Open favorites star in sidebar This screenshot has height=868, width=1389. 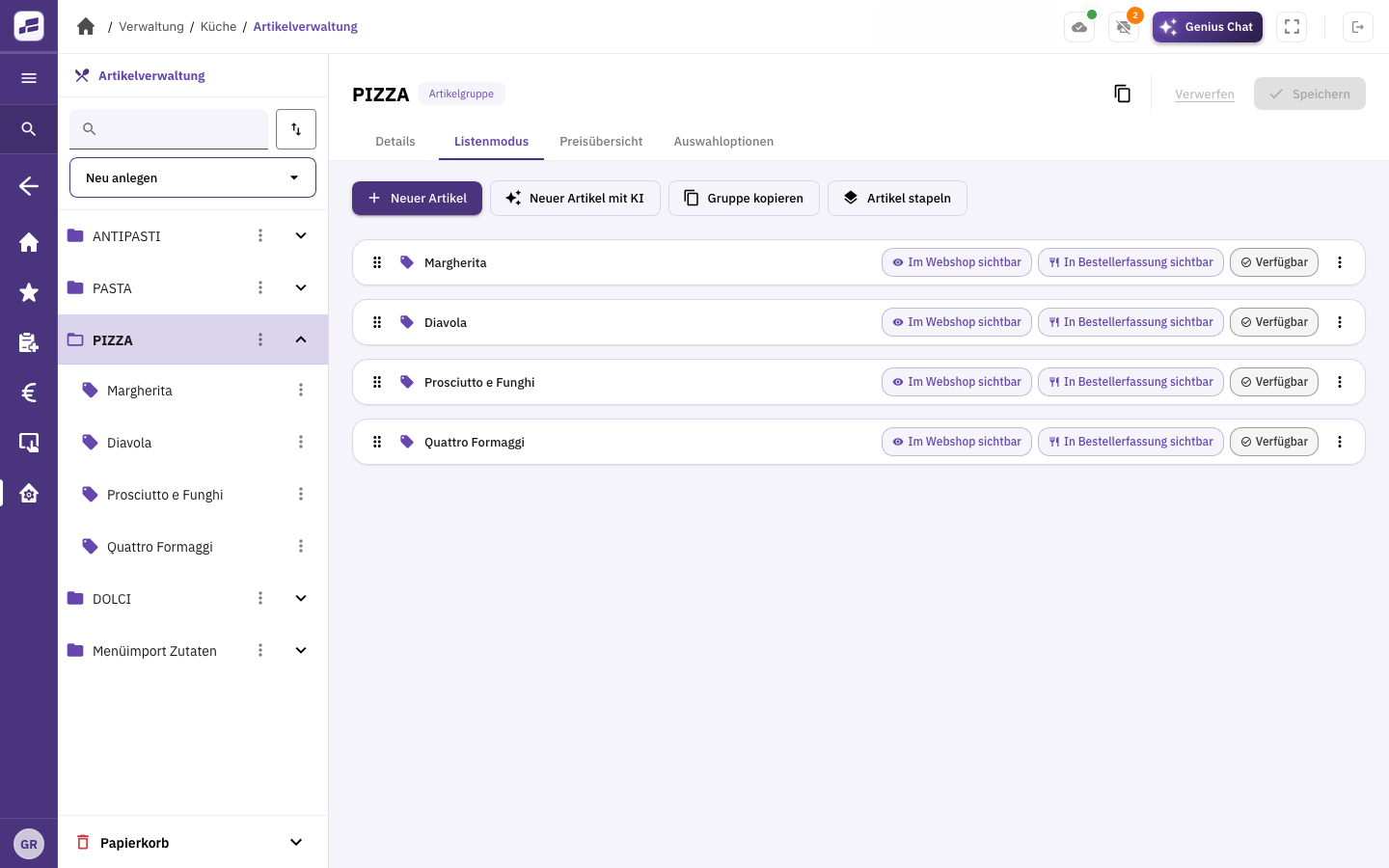[29, 292]
